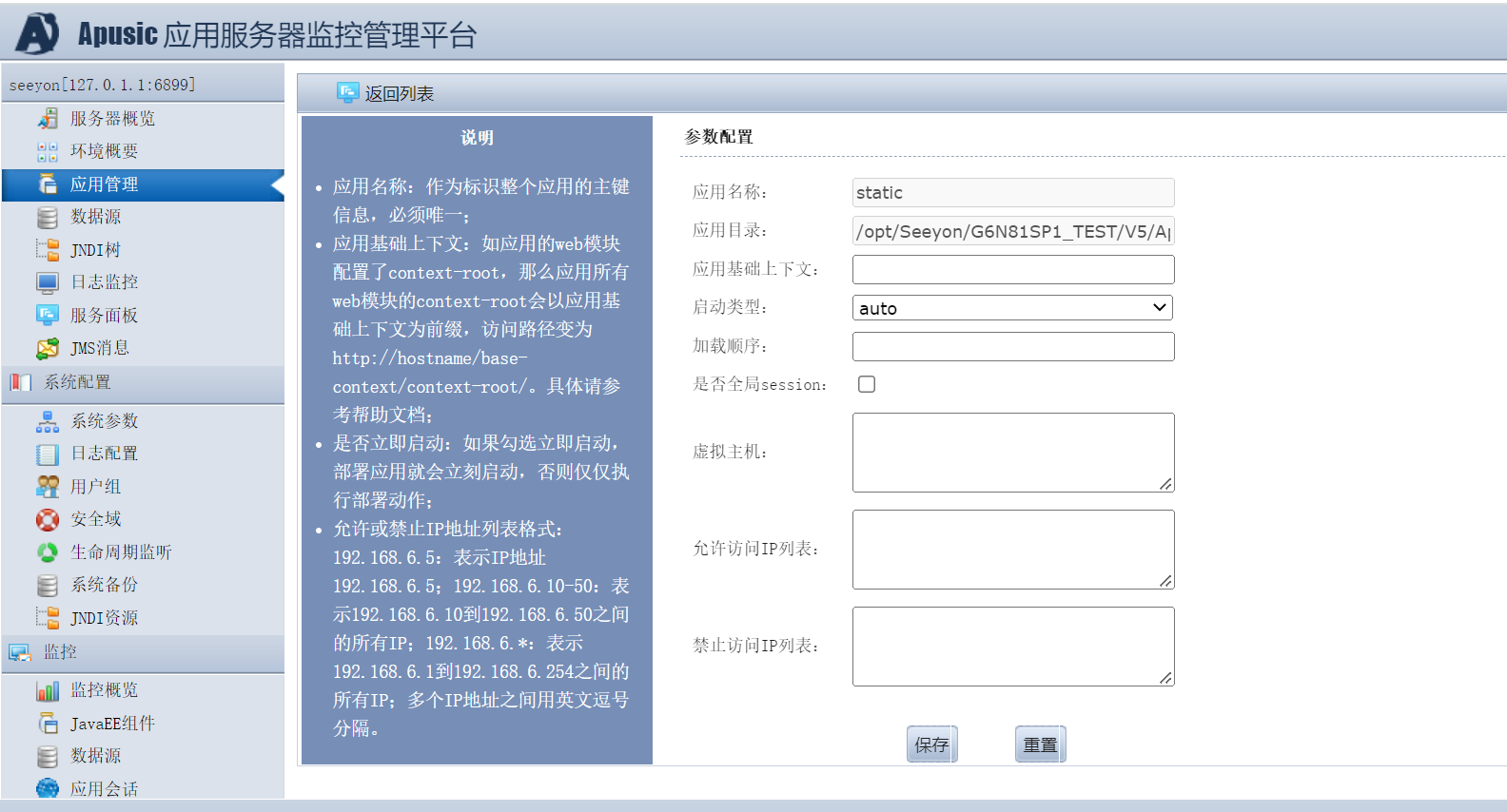
Task: Click the 环境概要 grid icon
Action: coord(48,151)
